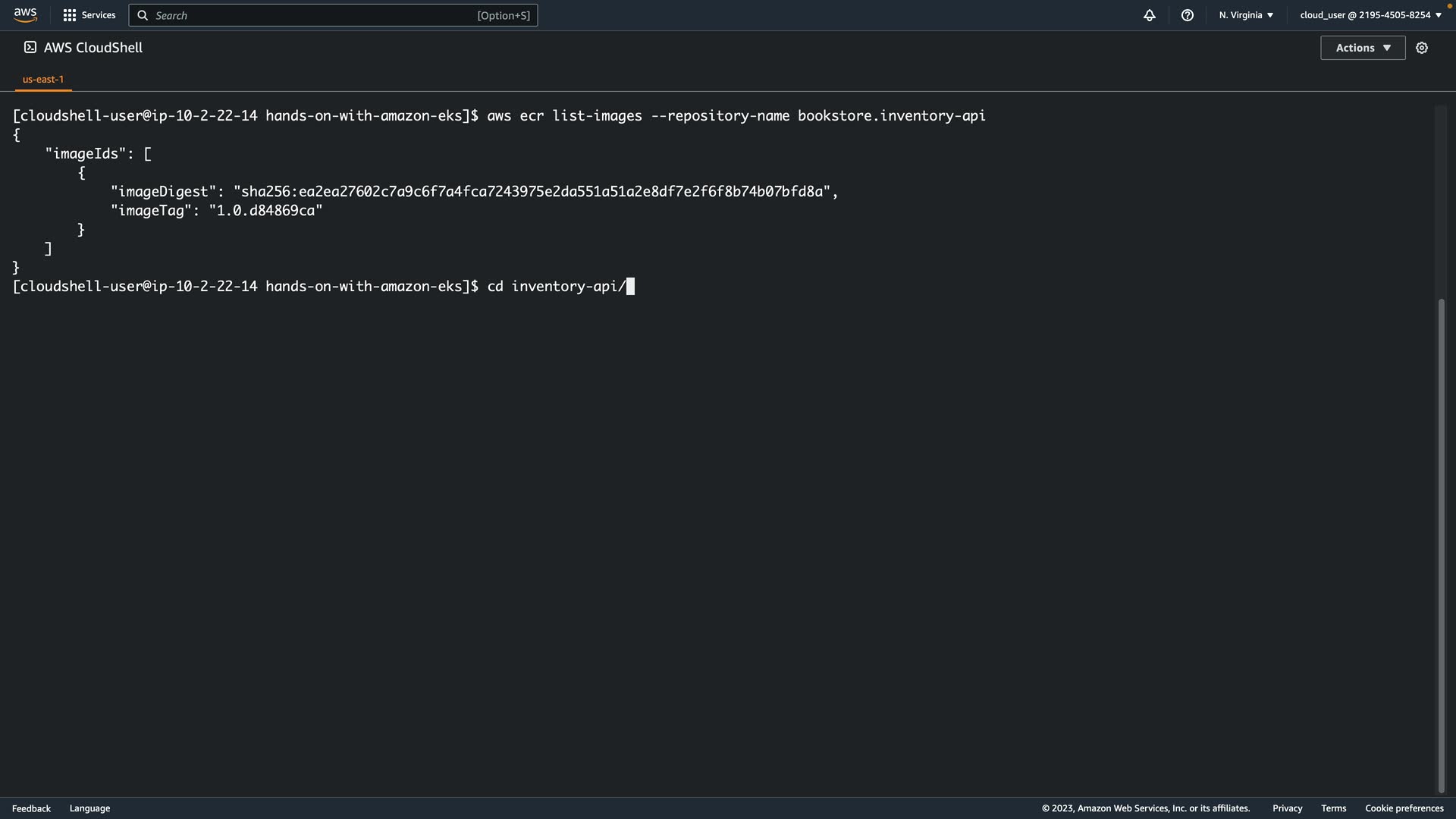Image resolution: width=1456 pixels, height=819 pixels.
Task: Open the Terms link
Action: 1333,808
